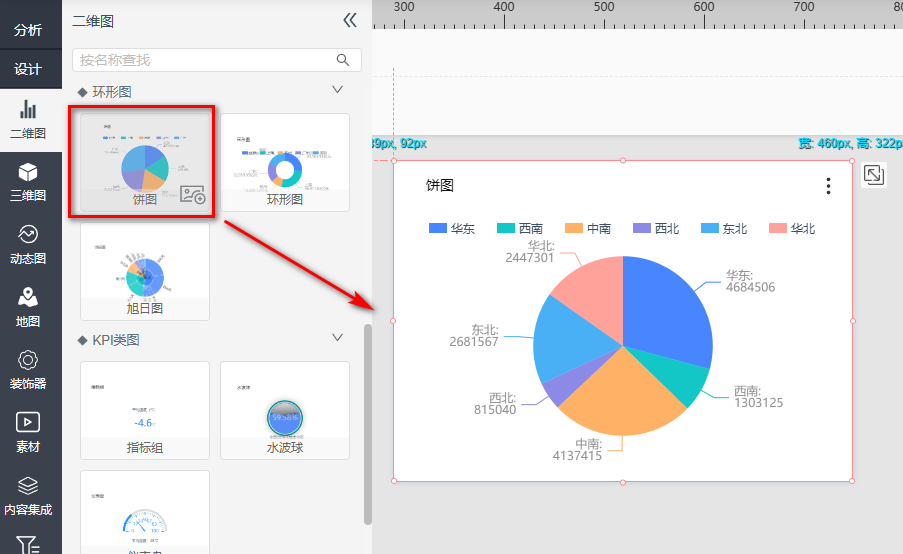
Task: Collapse the 环形图 section
Action: point(338,91)
